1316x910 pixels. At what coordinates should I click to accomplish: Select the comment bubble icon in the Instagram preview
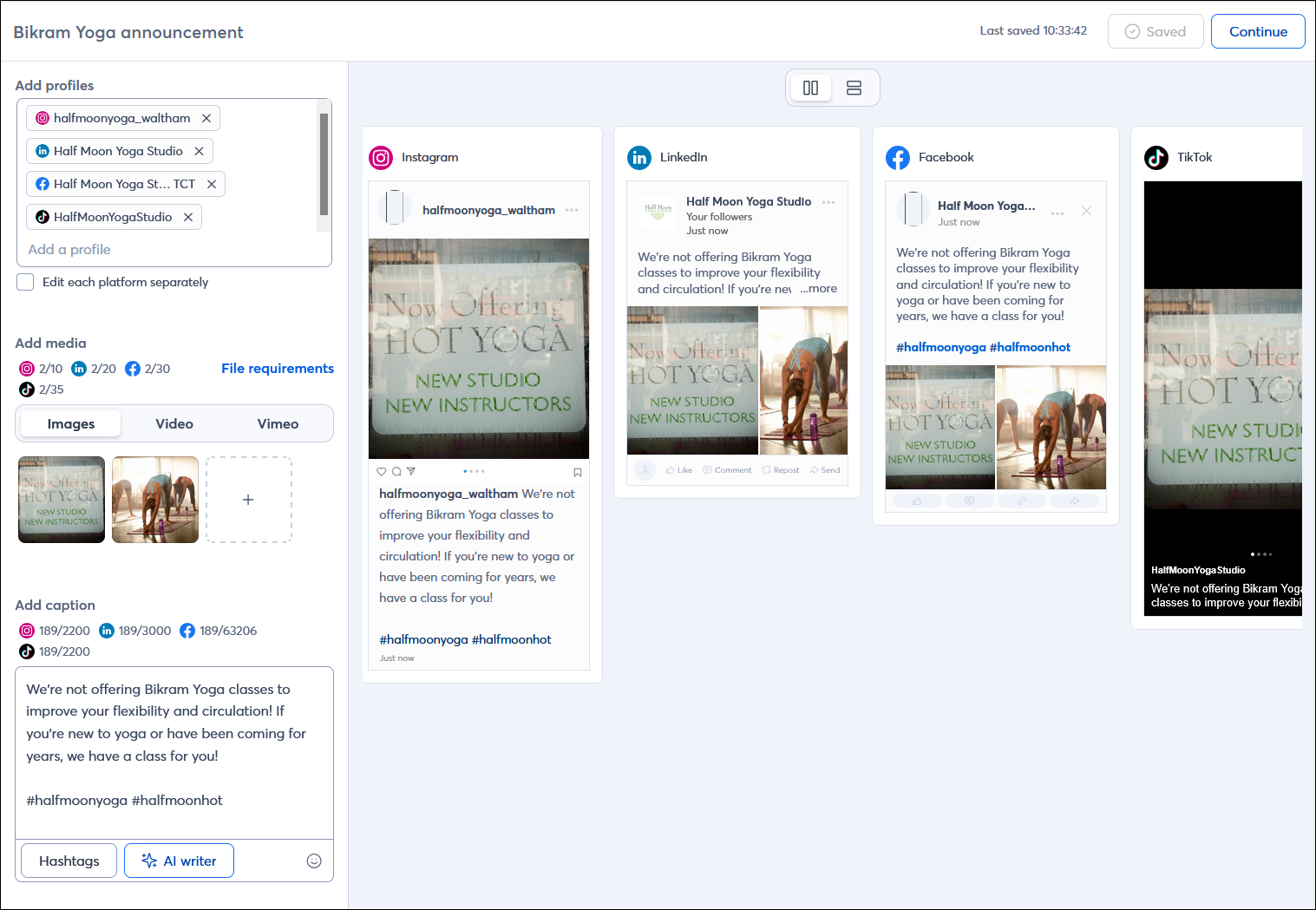(x=396, y=471)
